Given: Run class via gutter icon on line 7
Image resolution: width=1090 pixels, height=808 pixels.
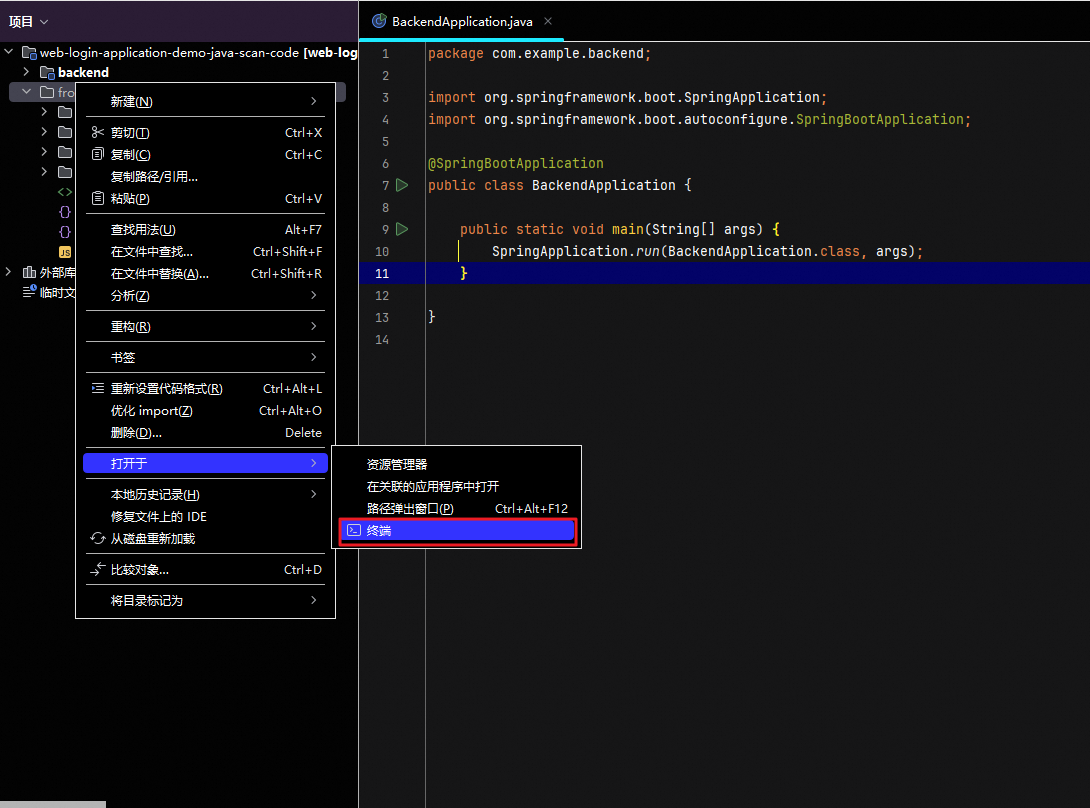Looking at the screenshot, I should click(x=402, y=185).
